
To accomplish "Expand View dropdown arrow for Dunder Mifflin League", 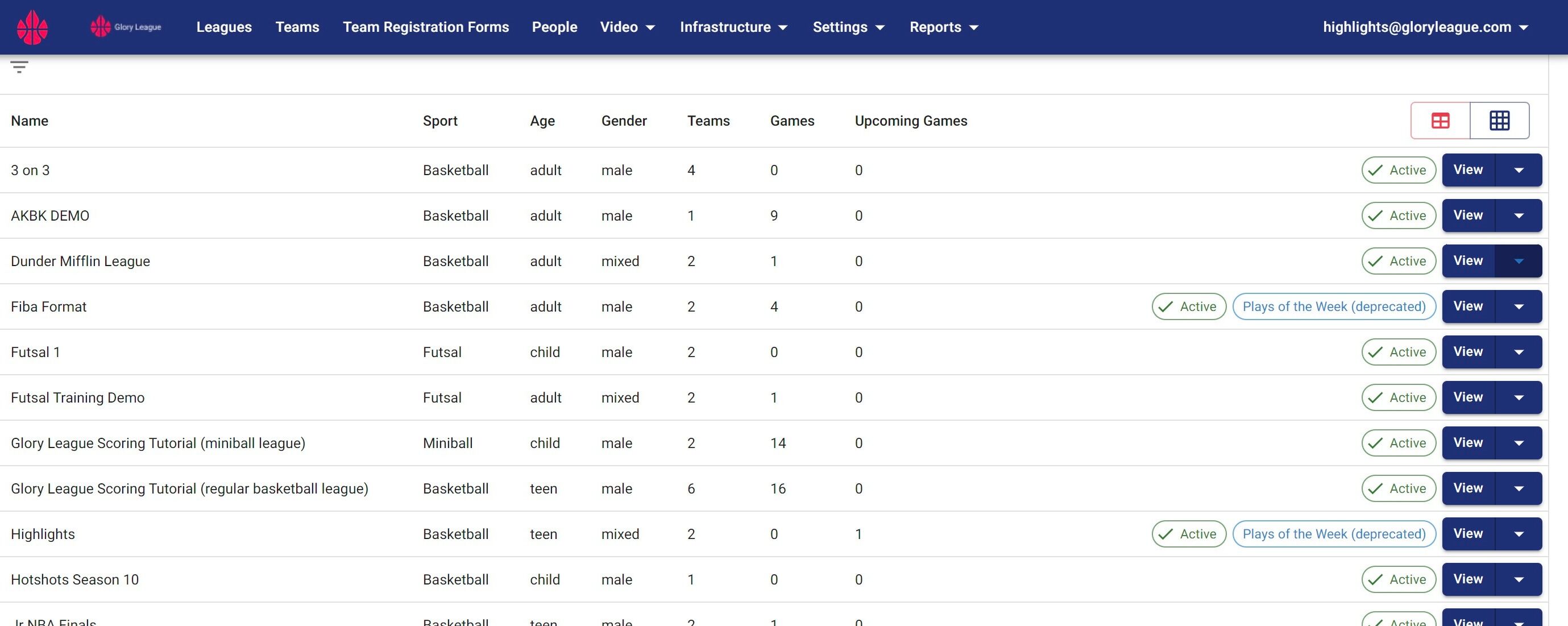I will point(1519,261).
